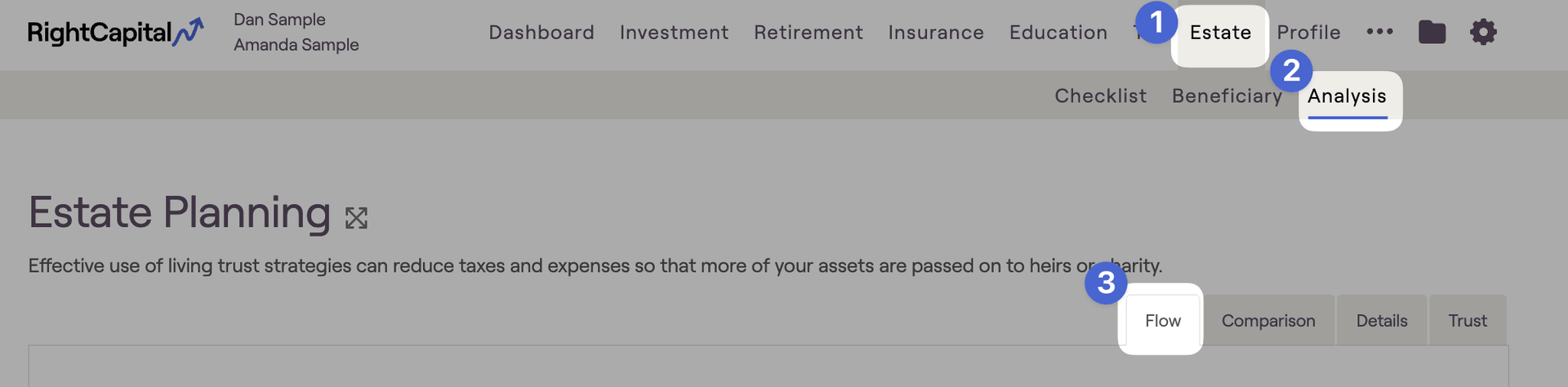Open the Insurance section
Image resolution: width=1568 pixels, height=387 pixels.
[x=936, y=33]
